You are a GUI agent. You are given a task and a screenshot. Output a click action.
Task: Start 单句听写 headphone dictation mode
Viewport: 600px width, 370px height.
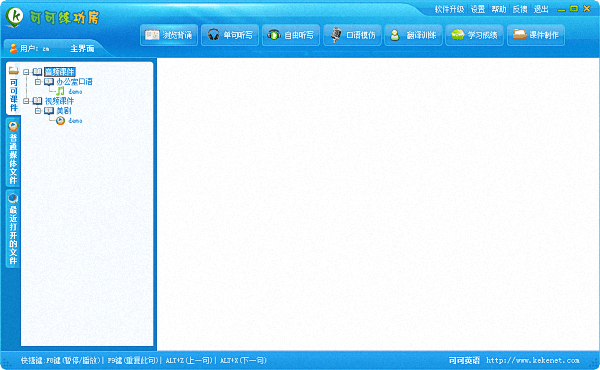[x=230, y=35]
